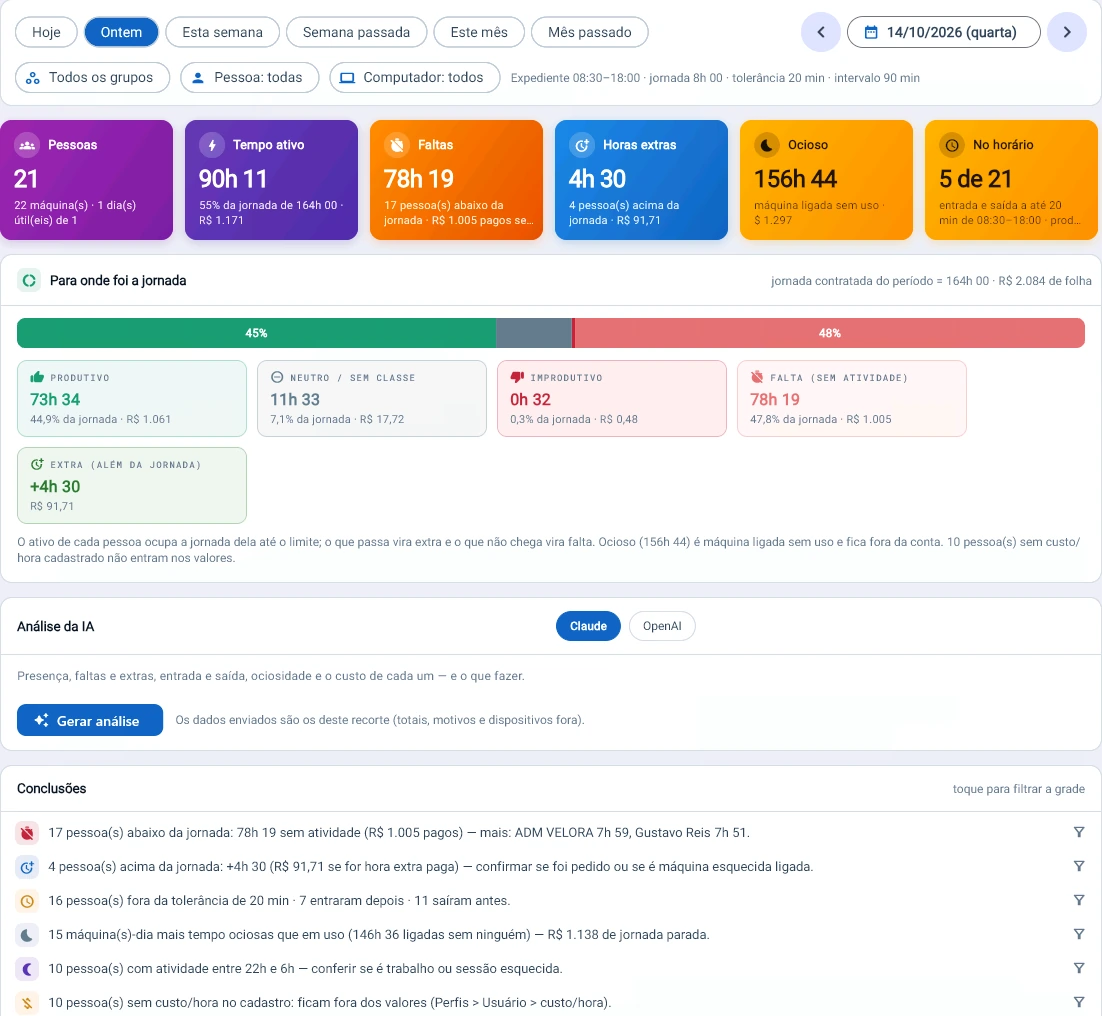Select the Hoje period tab
The width and height of the screenshot is (1102, 1016).
[46, 32]
